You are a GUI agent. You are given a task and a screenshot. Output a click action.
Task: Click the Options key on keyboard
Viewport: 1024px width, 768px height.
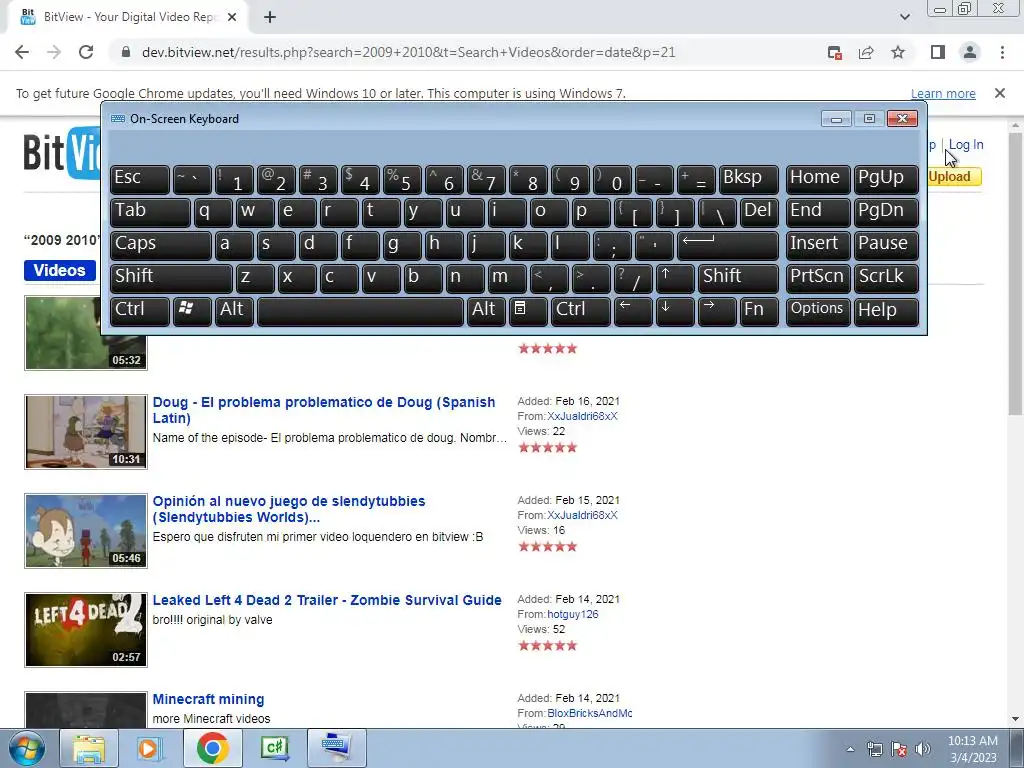[x=818, y=311]
